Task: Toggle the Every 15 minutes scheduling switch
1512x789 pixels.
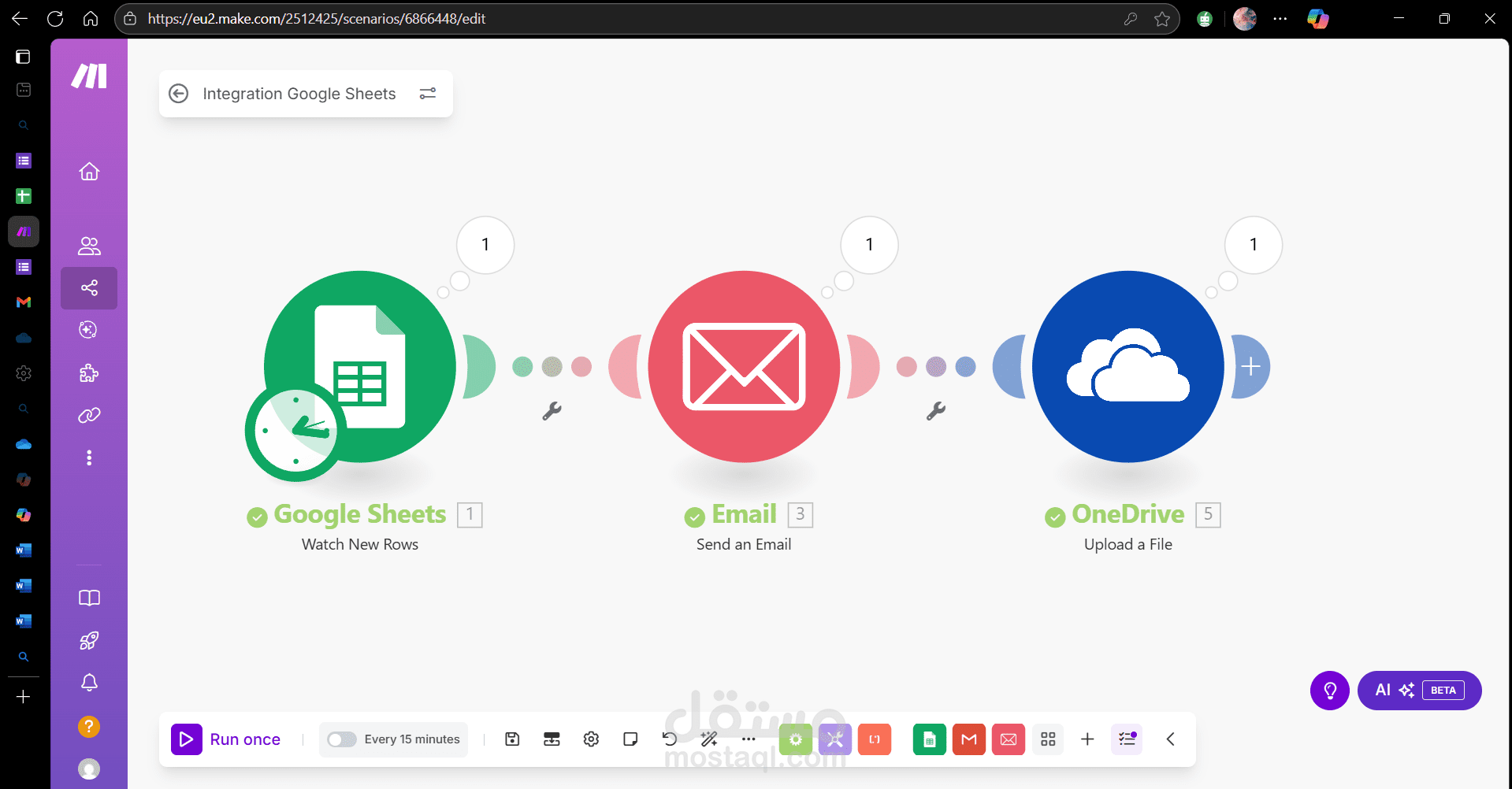Action: [342, 739]
